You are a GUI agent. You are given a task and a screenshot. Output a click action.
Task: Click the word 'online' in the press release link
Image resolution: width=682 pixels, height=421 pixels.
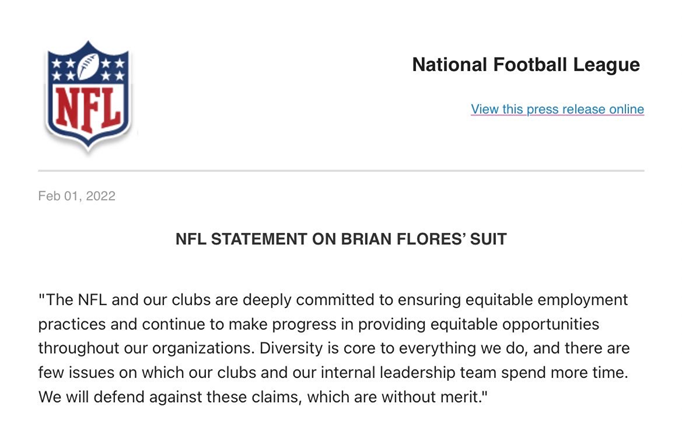pyautogui.click(x=626, y=109)
